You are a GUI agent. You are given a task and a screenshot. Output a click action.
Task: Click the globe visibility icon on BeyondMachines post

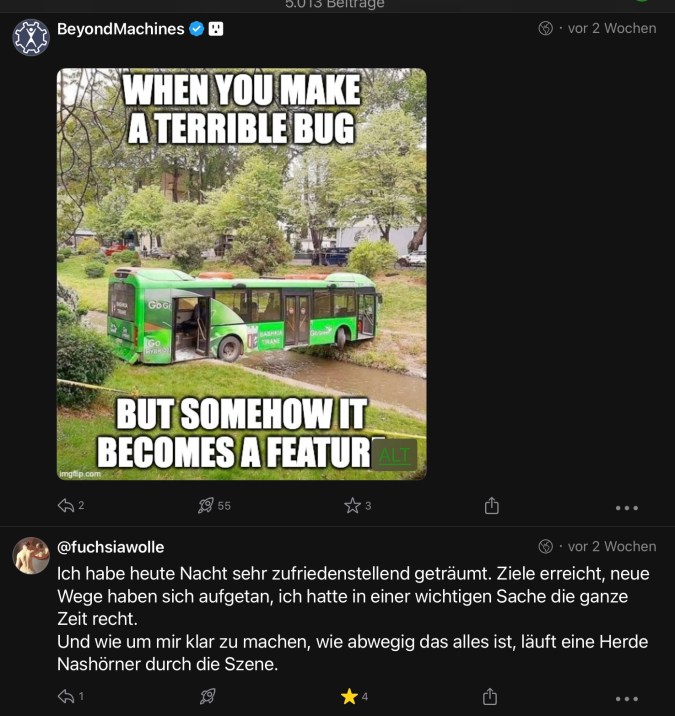[x=545, y=29]
